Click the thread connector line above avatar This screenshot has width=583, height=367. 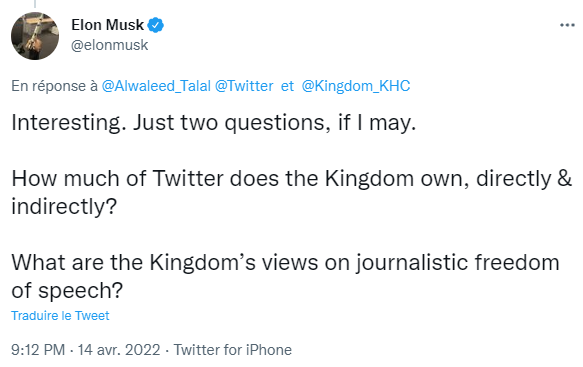35,4
